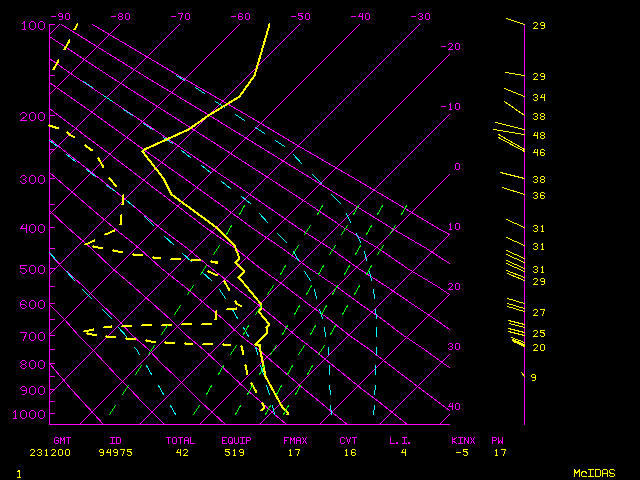Click the frame number 1 at bottom left

18,472
